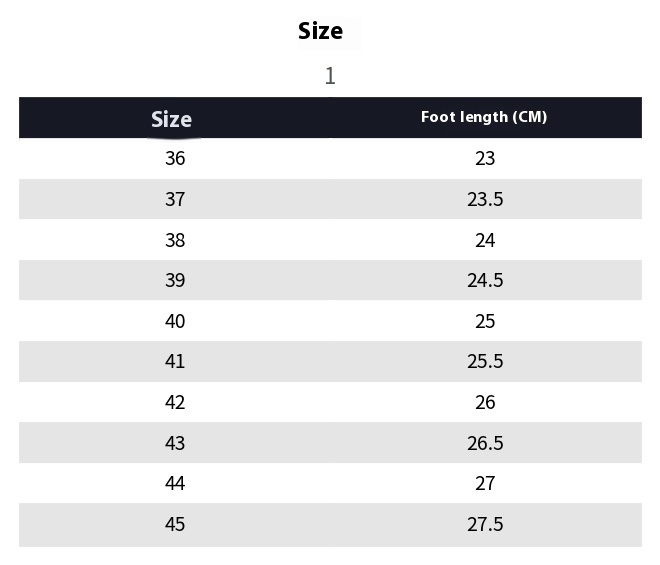Click the 25.5 foot length cell
This screenshot has height=565, width=660.
click(485, 361)
